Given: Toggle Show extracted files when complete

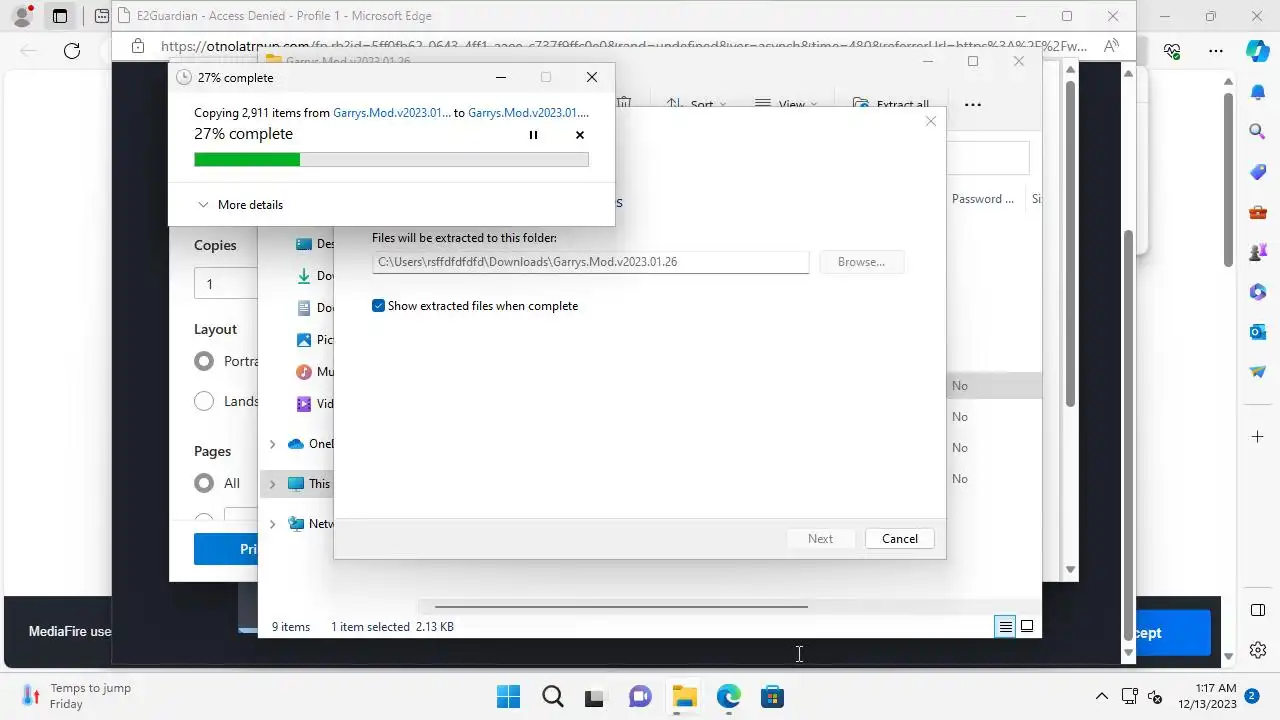Looking at the screenshot, I should [475, 306].
